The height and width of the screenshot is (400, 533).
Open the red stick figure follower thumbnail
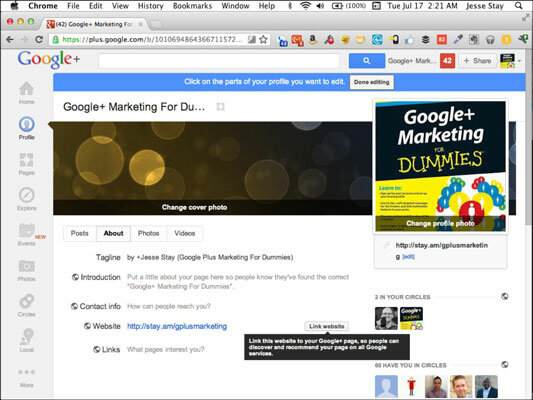tap(411, 386)
